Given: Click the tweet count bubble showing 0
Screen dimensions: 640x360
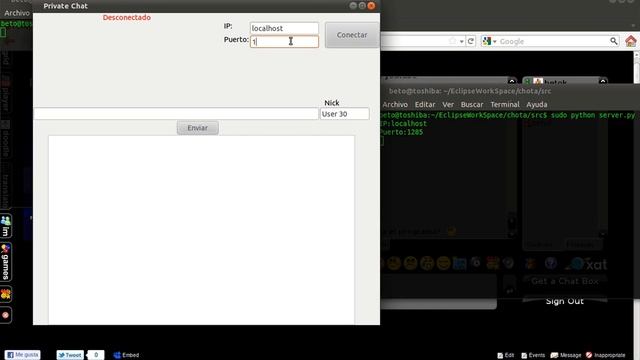Looking at the screenshot, I should [x=96, y=355].
